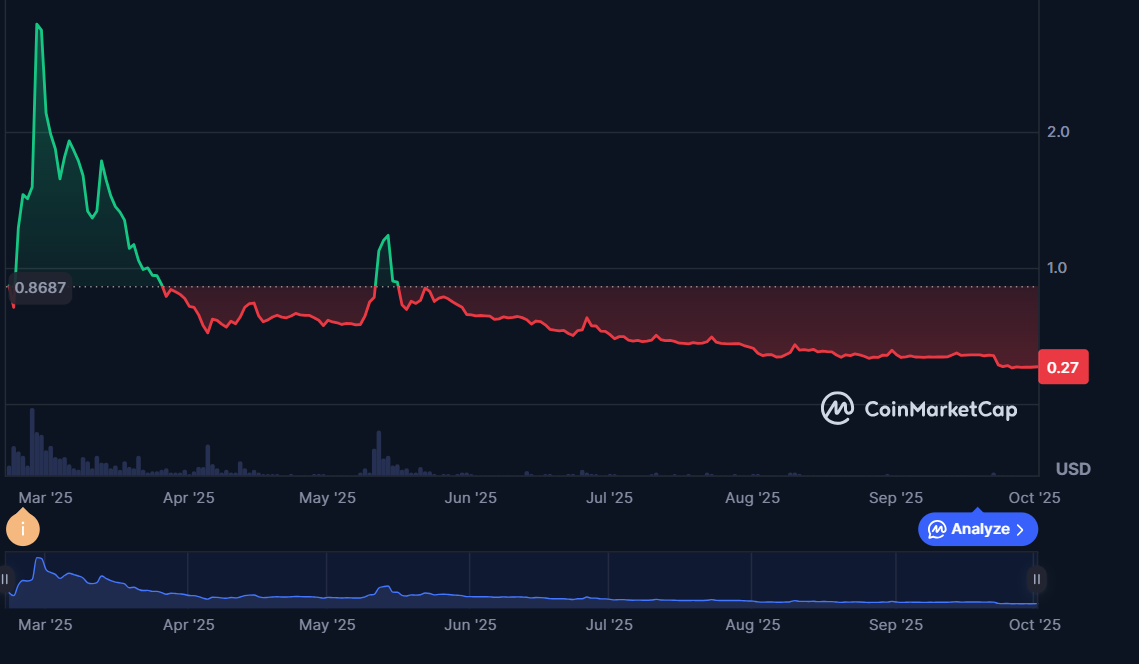
Task: Click the peak in the range navigator mini chart
Action: coord(39,559)
